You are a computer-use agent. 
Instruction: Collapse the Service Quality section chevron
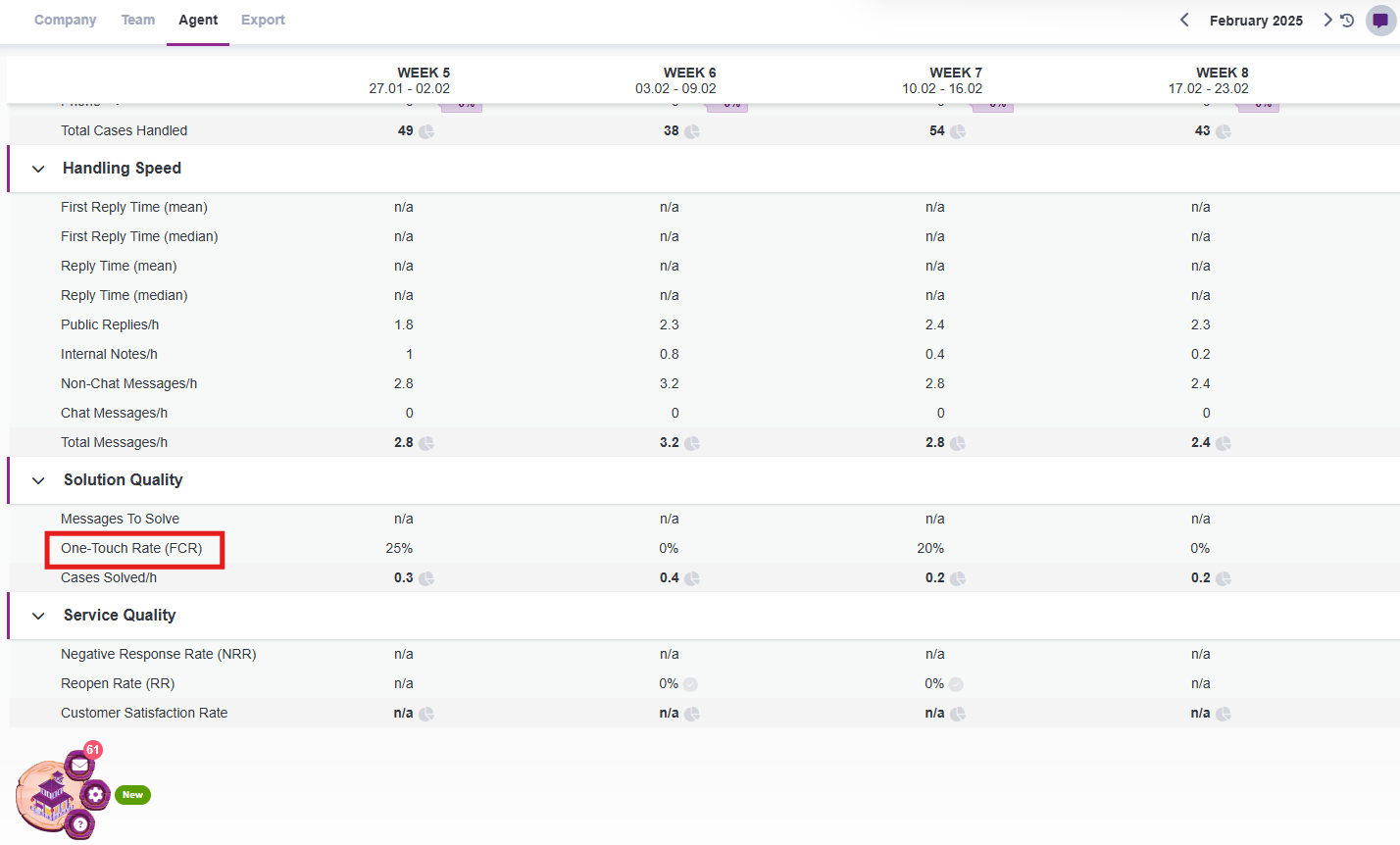(x=38, y=616)
